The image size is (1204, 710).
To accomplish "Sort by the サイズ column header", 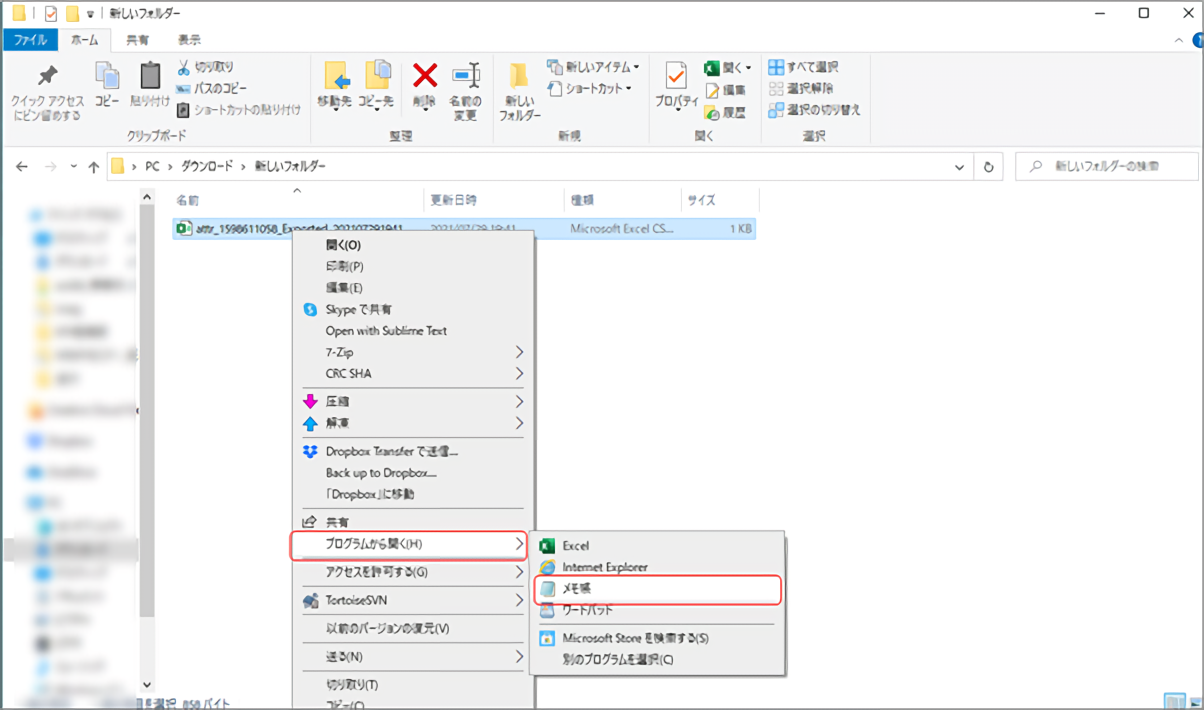I will coord(701,200).
